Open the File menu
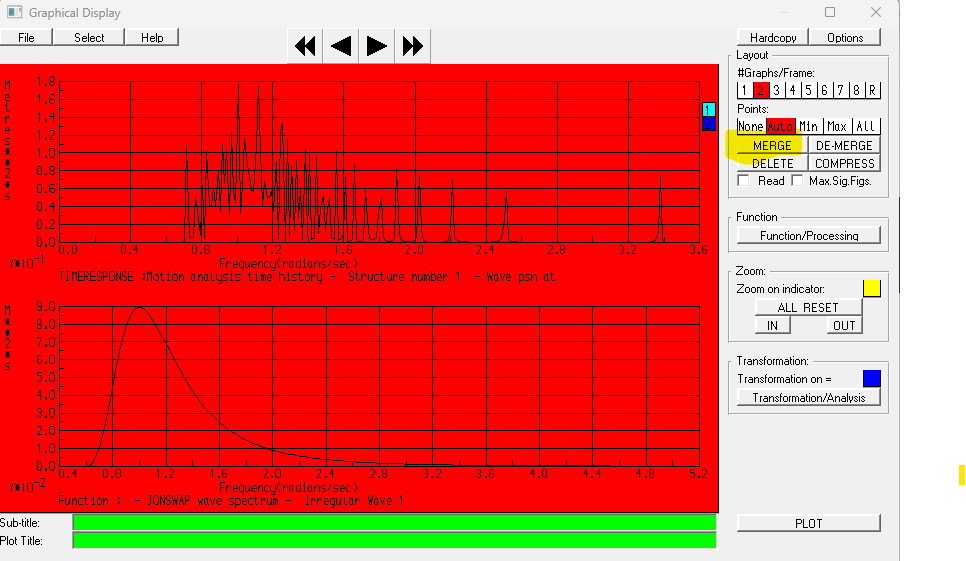The width and height of the screenshot is (966, 561). 26,38
